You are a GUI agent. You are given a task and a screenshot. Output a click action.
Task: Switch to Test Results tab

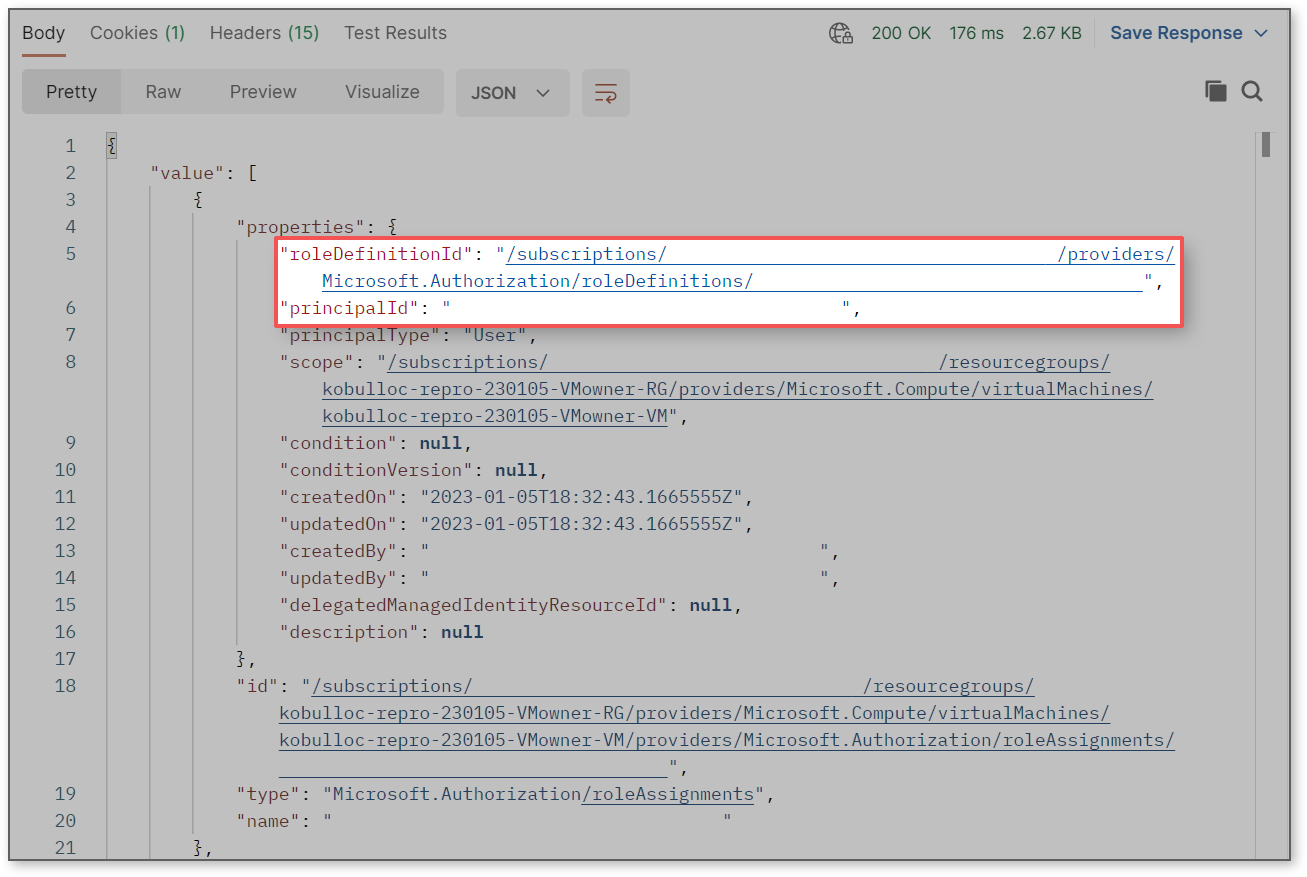pos(395,33)
